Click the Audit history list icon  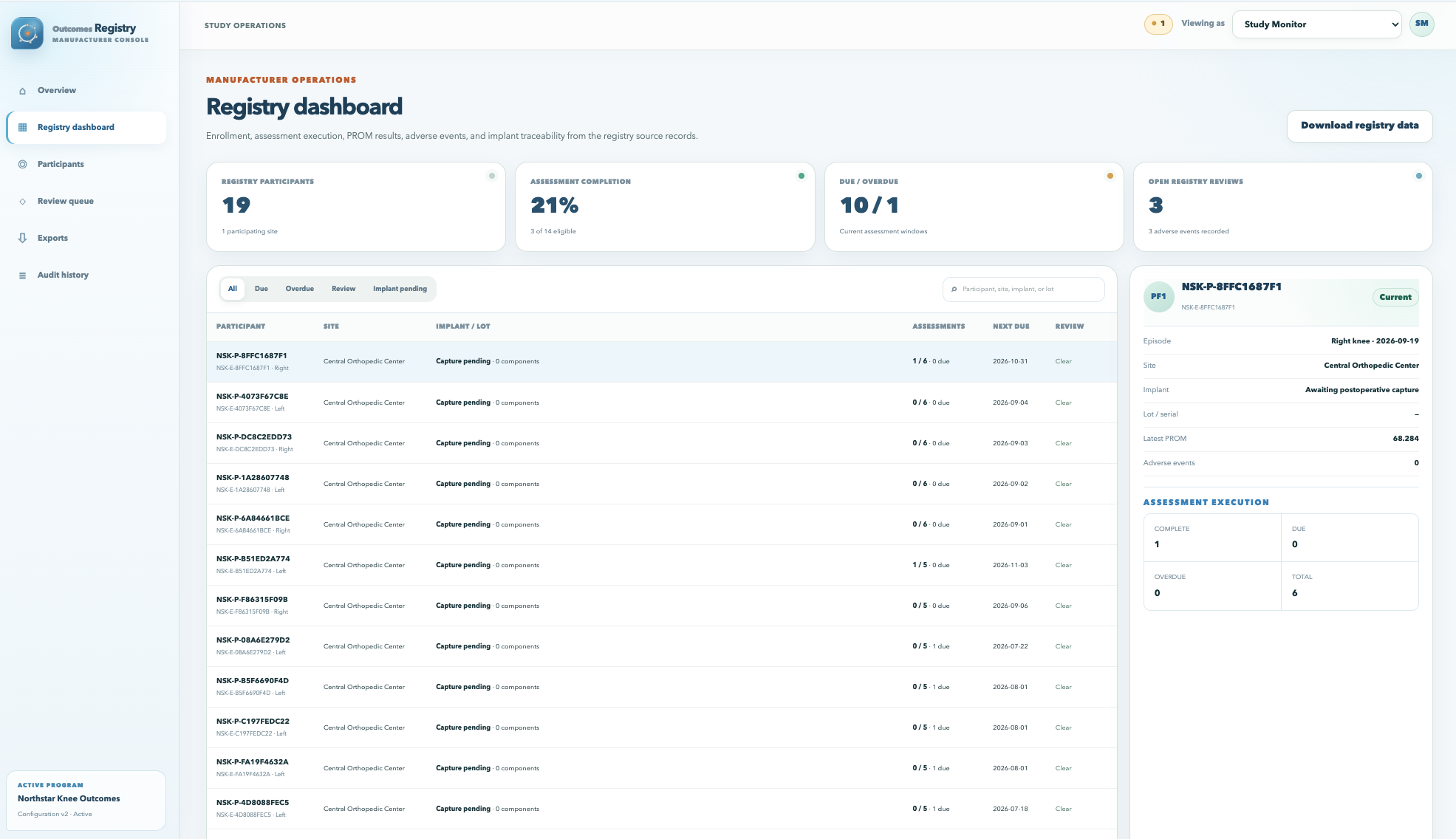pyautogui.click(x=22, y=275)
